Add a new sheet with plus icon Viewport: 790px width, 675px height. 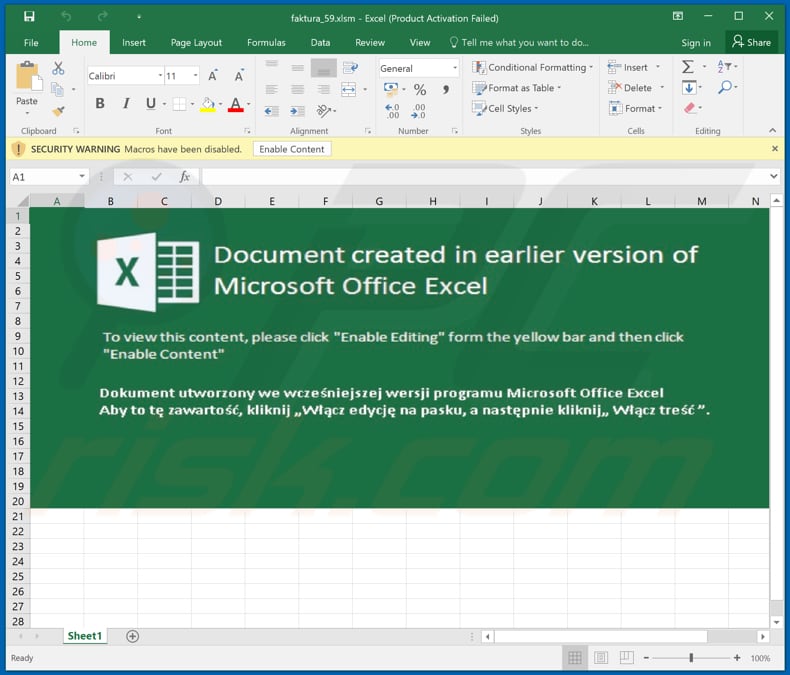point(133,636)
